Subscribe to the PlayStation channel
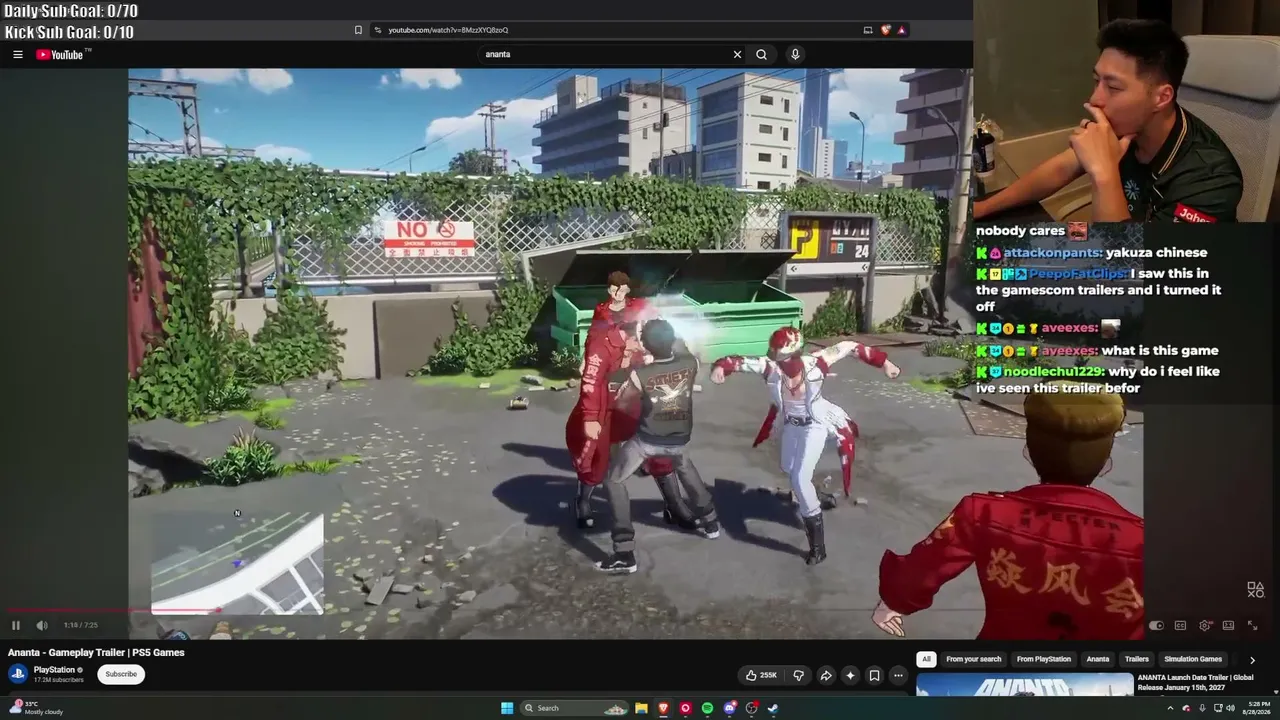 tap(121, 674)
